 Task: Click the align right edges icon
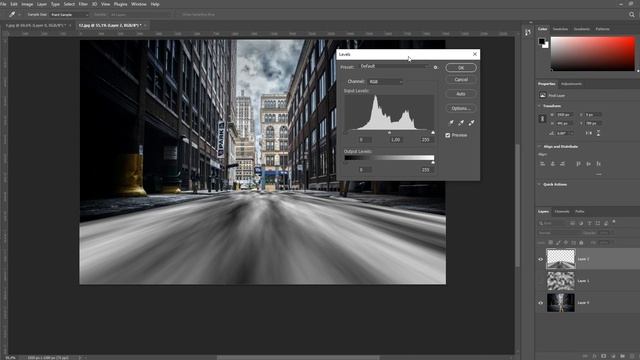[563, 164]
